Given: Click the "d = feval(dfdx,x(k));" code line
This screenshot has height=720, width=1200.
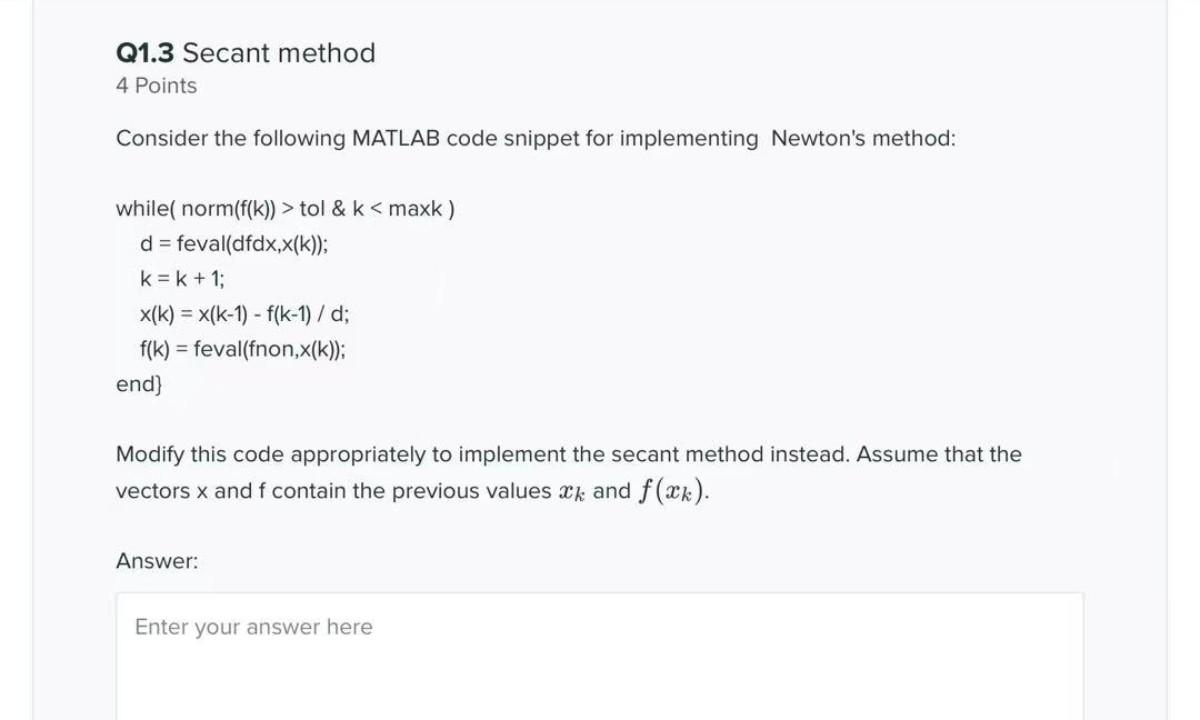Looking at the screenshot, I should (x=234, y=244).
